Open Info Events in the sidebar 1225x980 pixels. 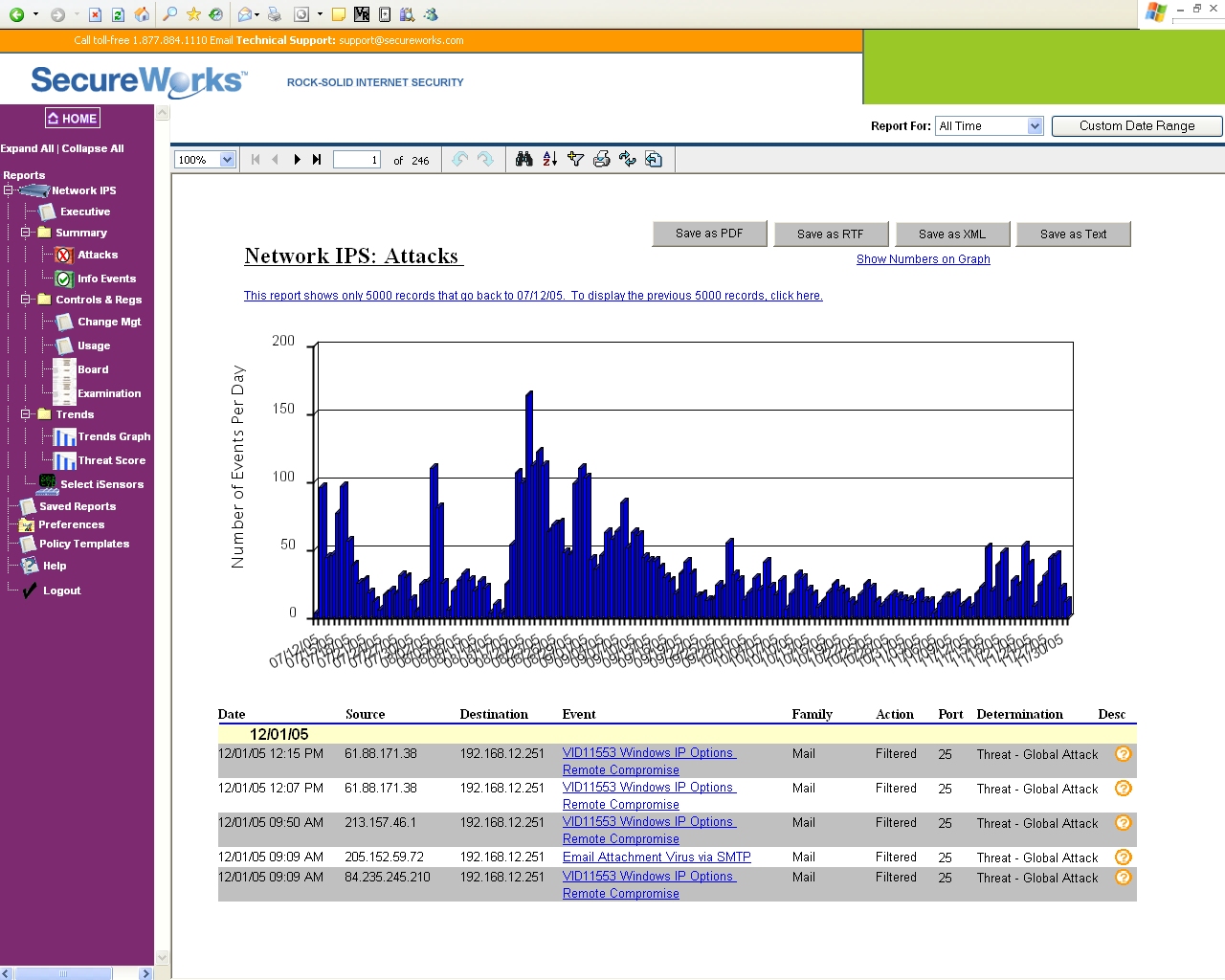(106, 279)
